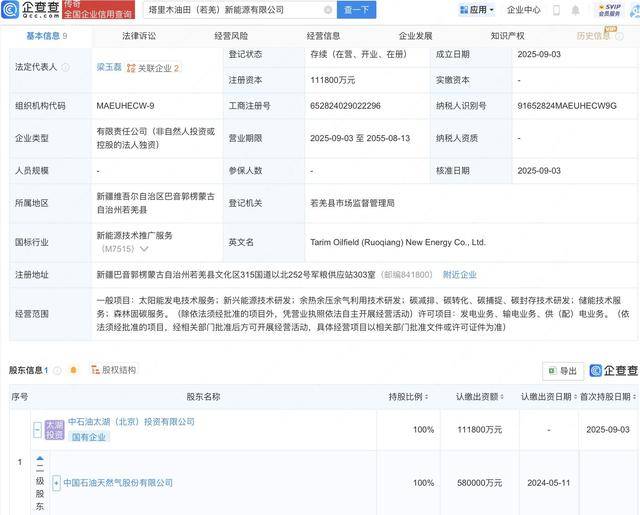640x515 pixels.
Task: Click the Qichacha logo in header
Action: [31, 9]
